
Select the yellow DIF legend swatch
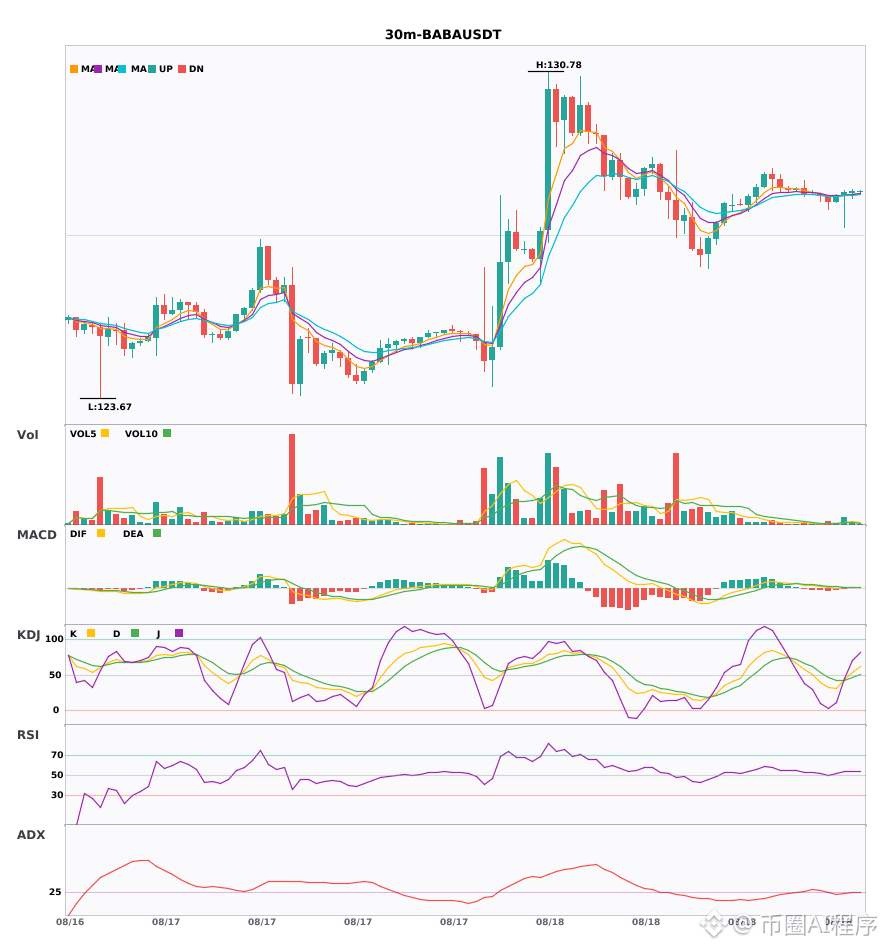click(x=101, y=533)
